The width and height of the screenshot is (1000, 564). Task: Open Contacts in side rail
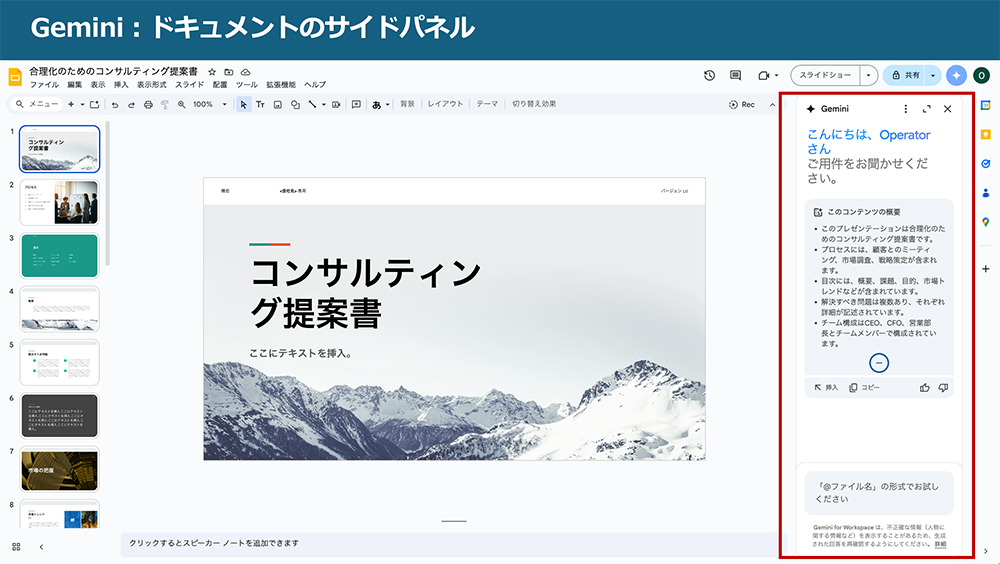click(985, 193)
